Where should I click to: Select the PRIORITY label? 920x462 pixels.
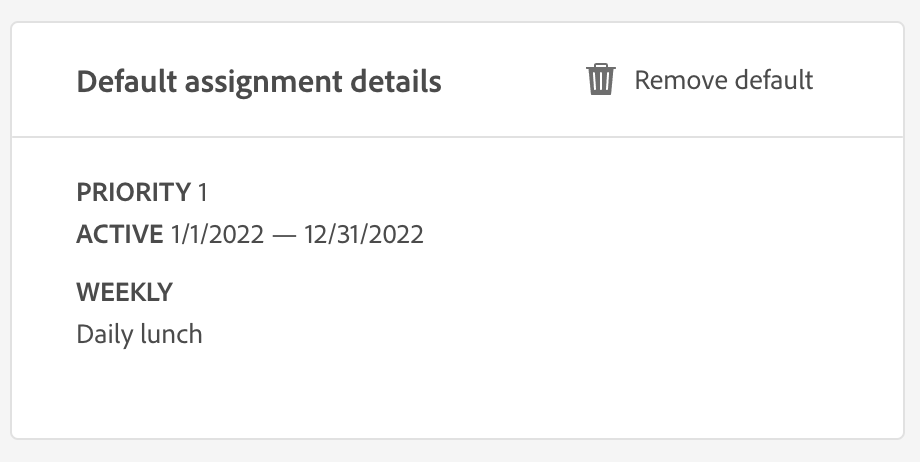coord(133,191)
